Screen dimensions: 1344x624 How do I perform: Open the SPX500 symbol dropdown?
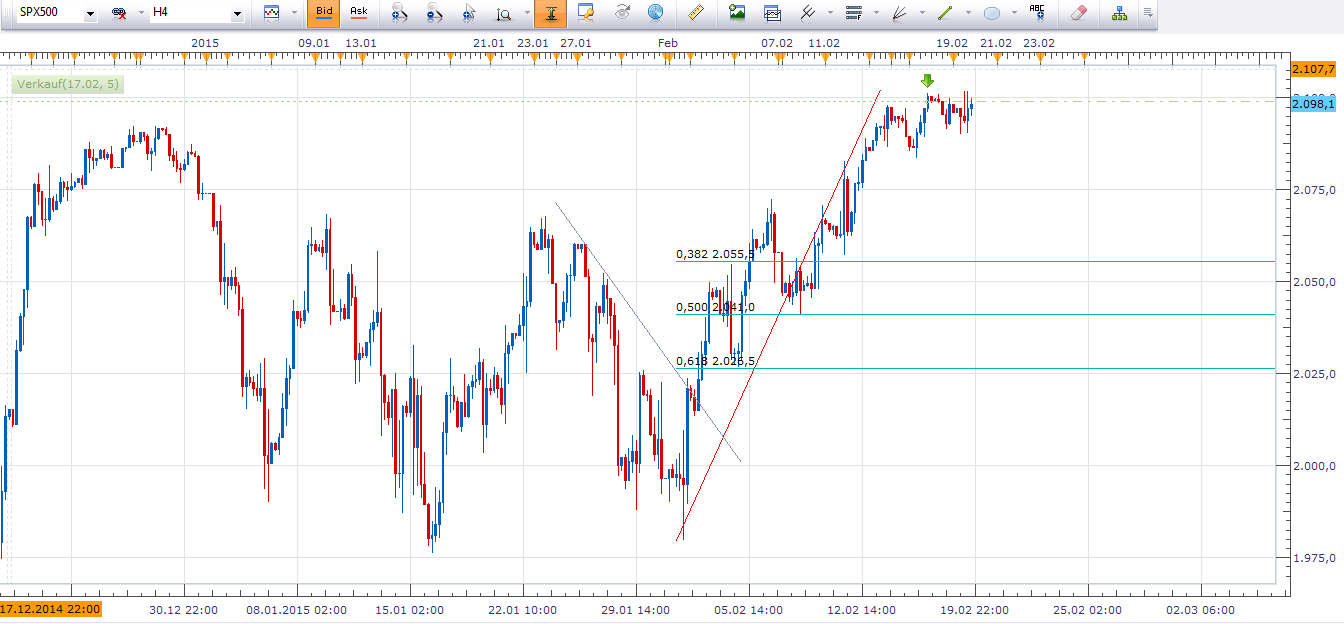point(90,14)
